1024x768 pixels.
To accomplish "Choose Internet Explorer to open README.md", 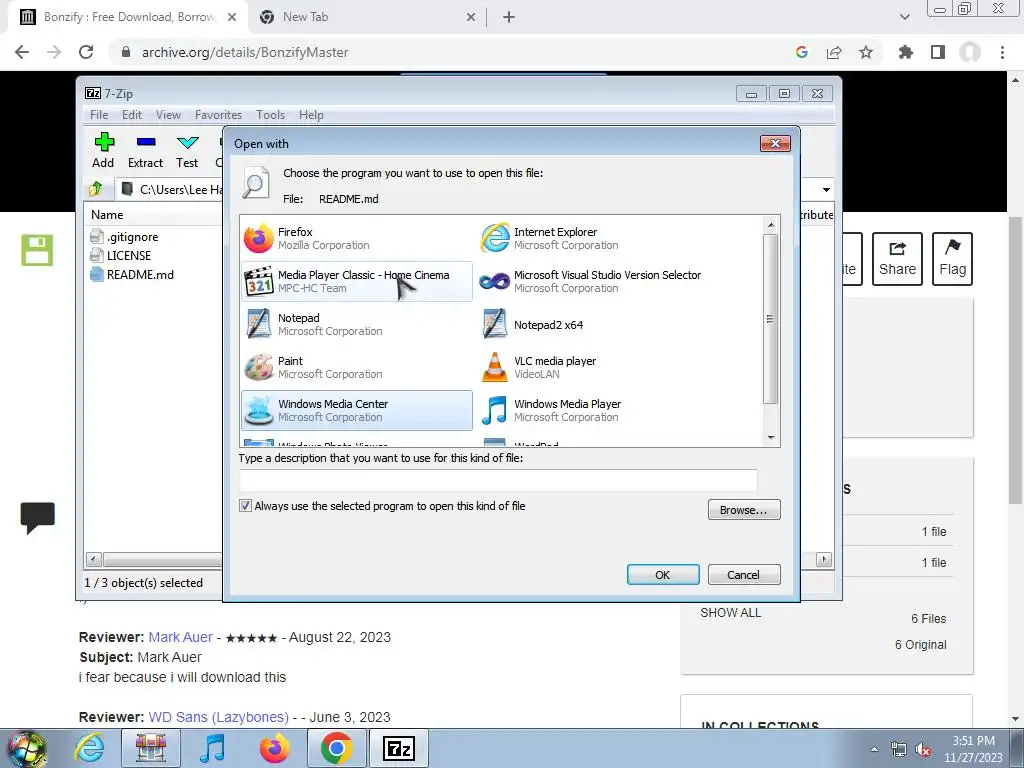I will tap(592, 238).
